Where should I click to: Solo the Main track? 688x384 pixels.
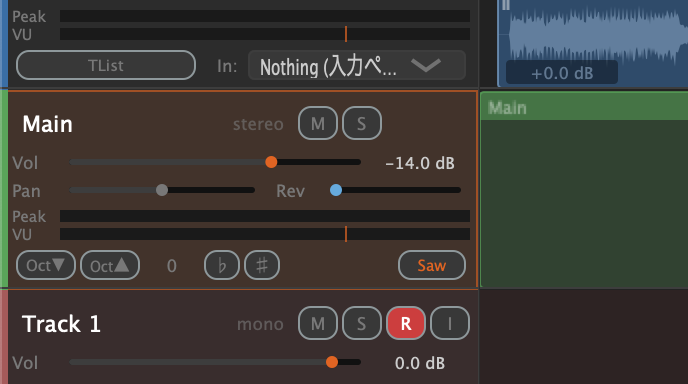click(x=362, y=123)
